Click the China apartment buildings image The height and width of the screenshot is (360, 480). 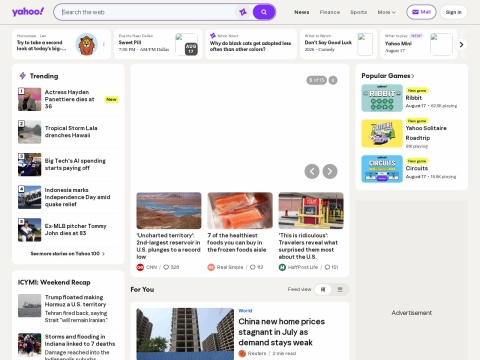(x=185, y=334)
